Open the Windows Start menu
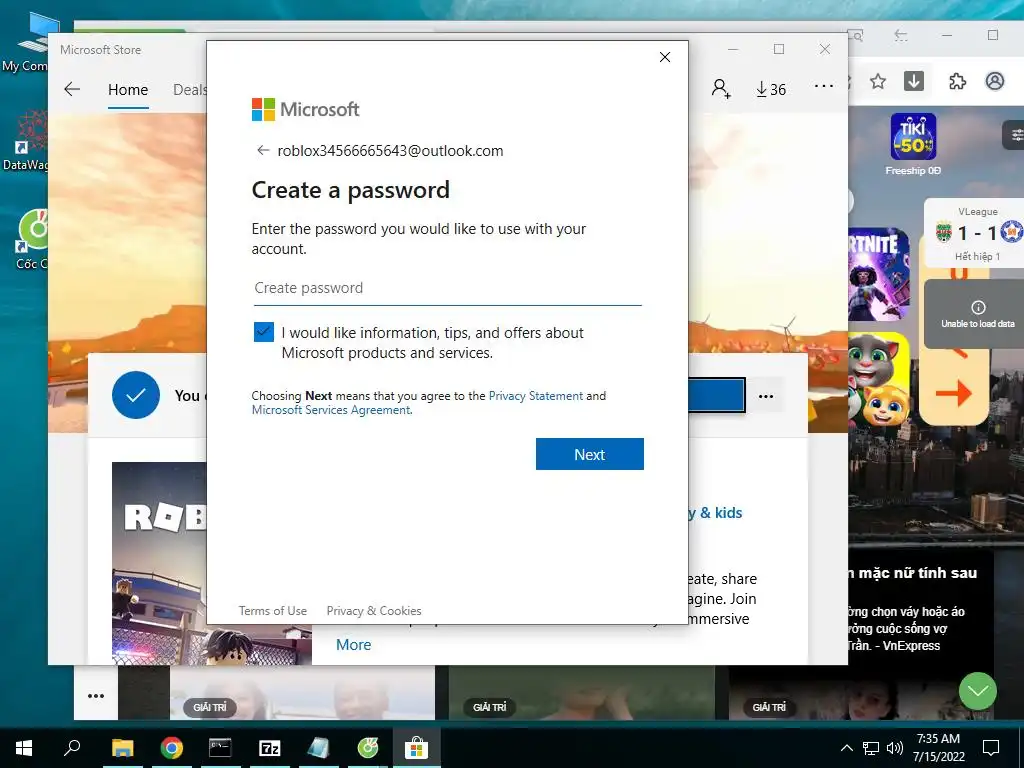1024x768 pixels. [24, 748]
